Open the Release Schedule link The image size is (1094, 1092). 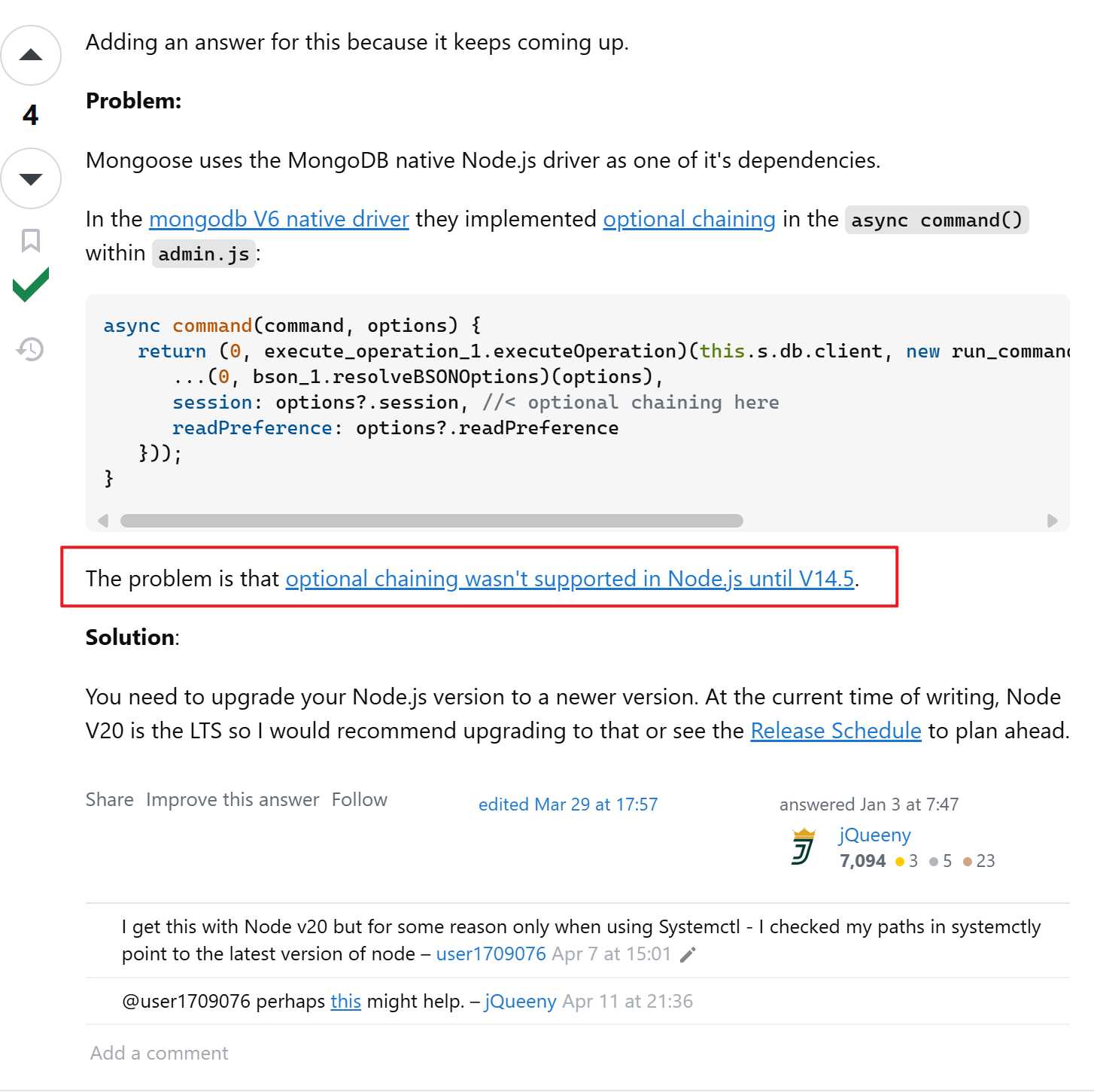coord(836,731)
